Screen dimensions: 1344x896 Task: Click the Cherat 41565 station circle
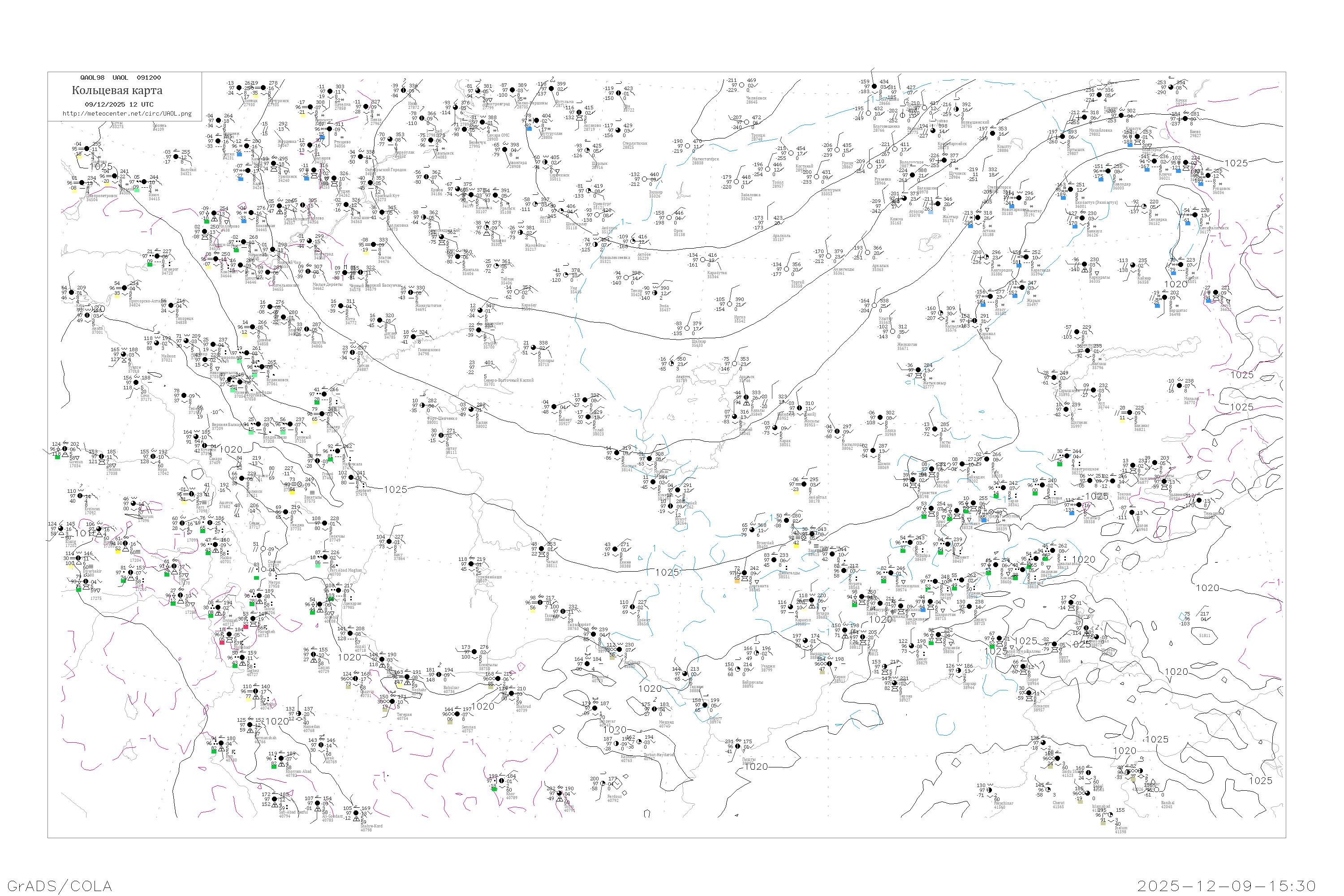click(x=1049, y=790)
